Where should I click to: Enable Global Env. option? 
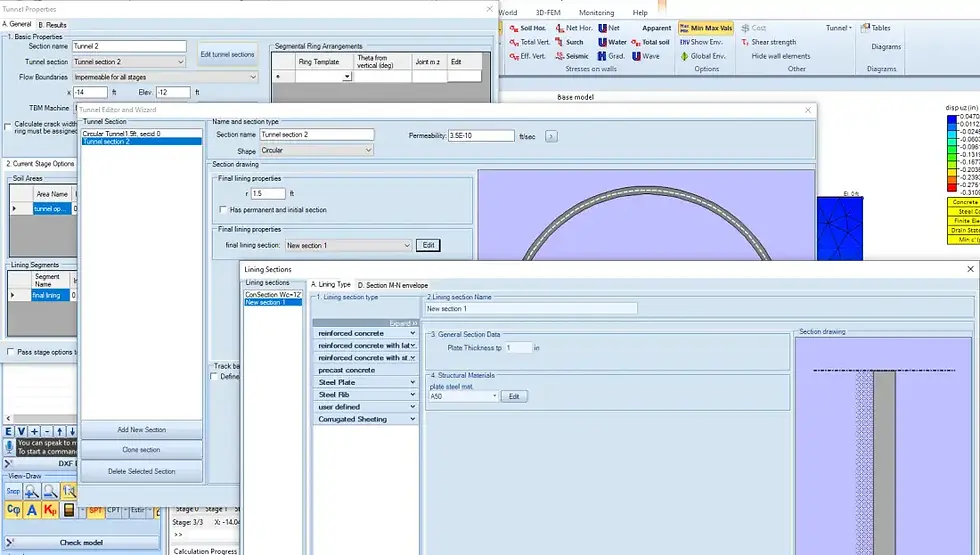pyautogui.click(x=702, y=56)
